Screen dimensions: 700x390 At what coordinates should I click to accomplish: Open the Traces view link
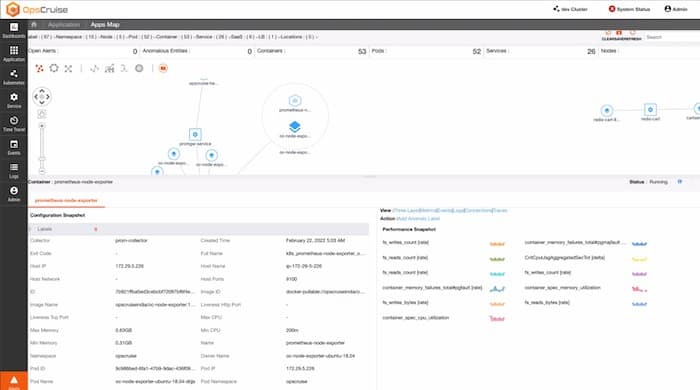(x=500, y=211)
